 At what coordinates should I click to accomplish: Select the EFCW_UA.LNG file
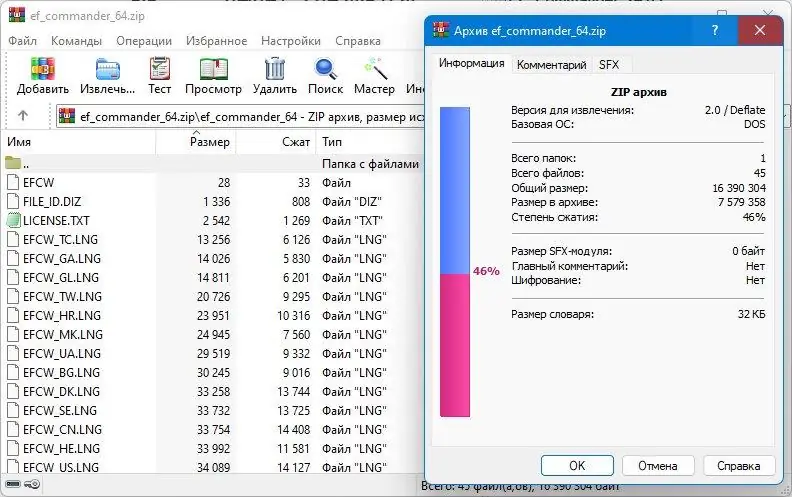(62, 354)
